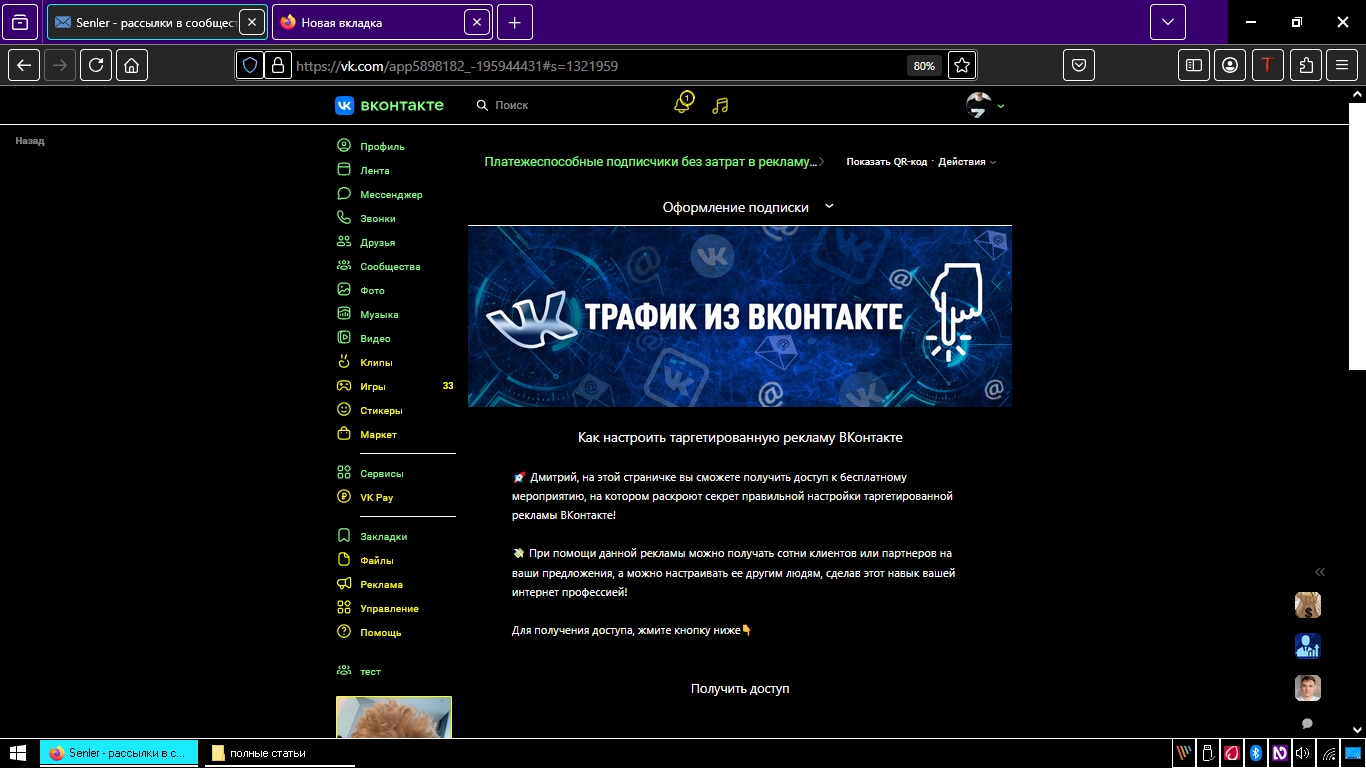Click the Bluetooth tray icon
The image size is (1366, 768).
click(1255, 753)
